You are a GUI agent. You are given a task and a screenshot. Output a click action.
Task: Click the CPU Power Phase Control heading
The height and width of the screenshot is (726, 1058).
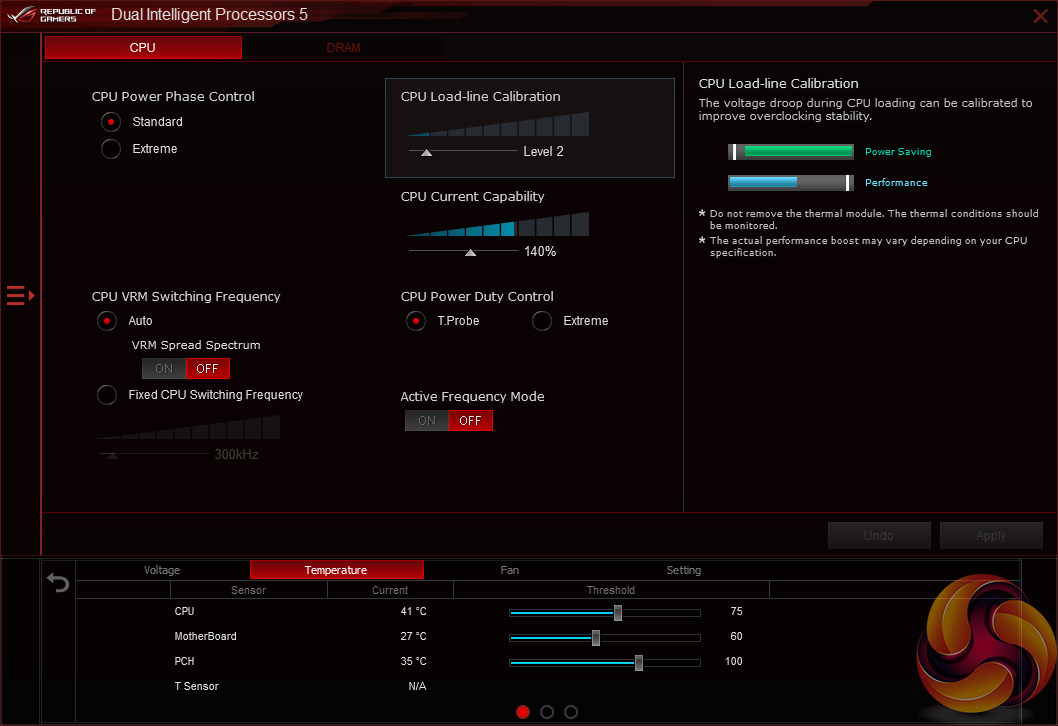click(173, 96)
